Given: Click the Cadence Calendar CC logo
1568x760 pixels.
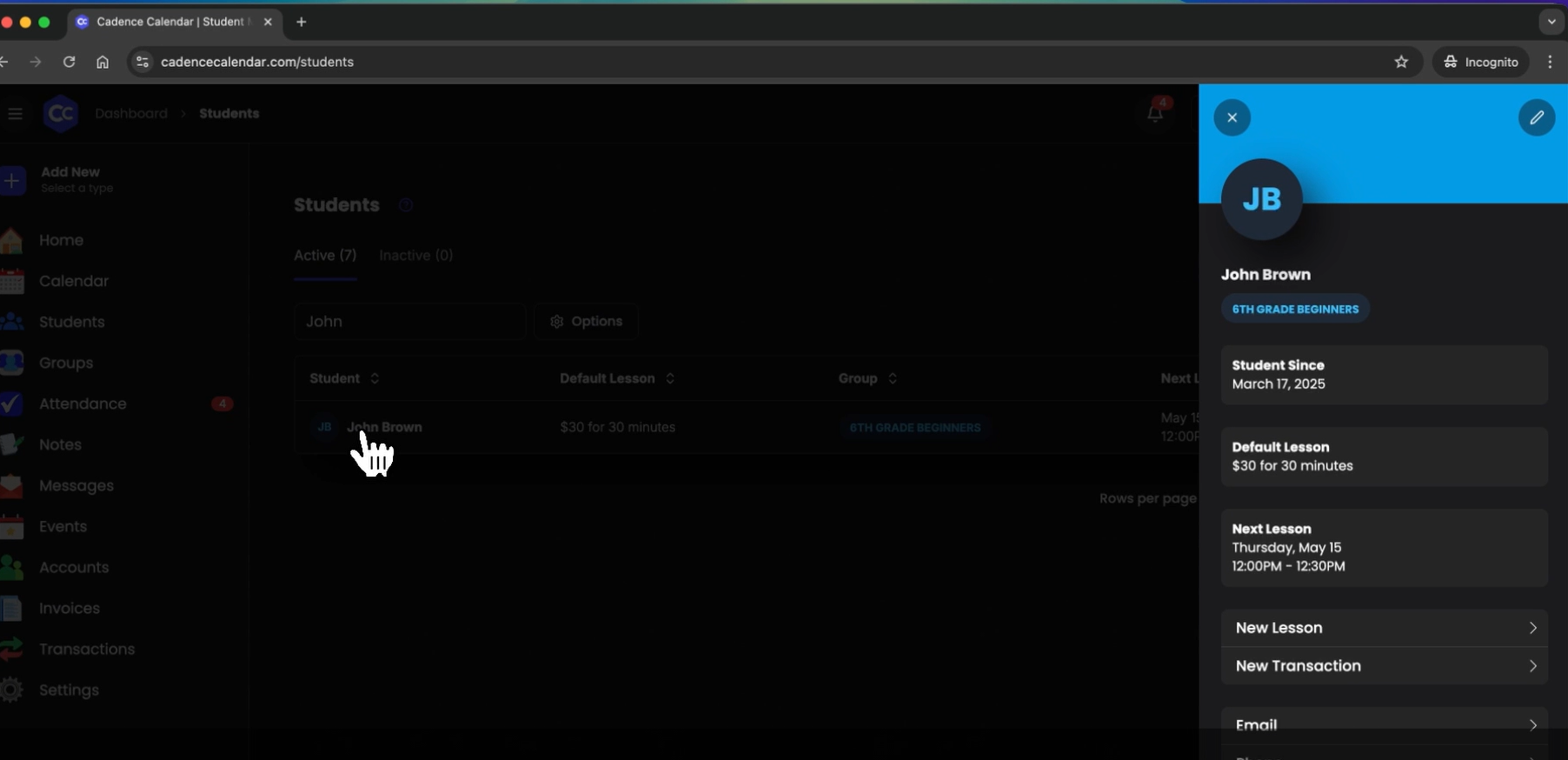Looking at the screenshot, I should pyautogui.click(x=61, y=113).
